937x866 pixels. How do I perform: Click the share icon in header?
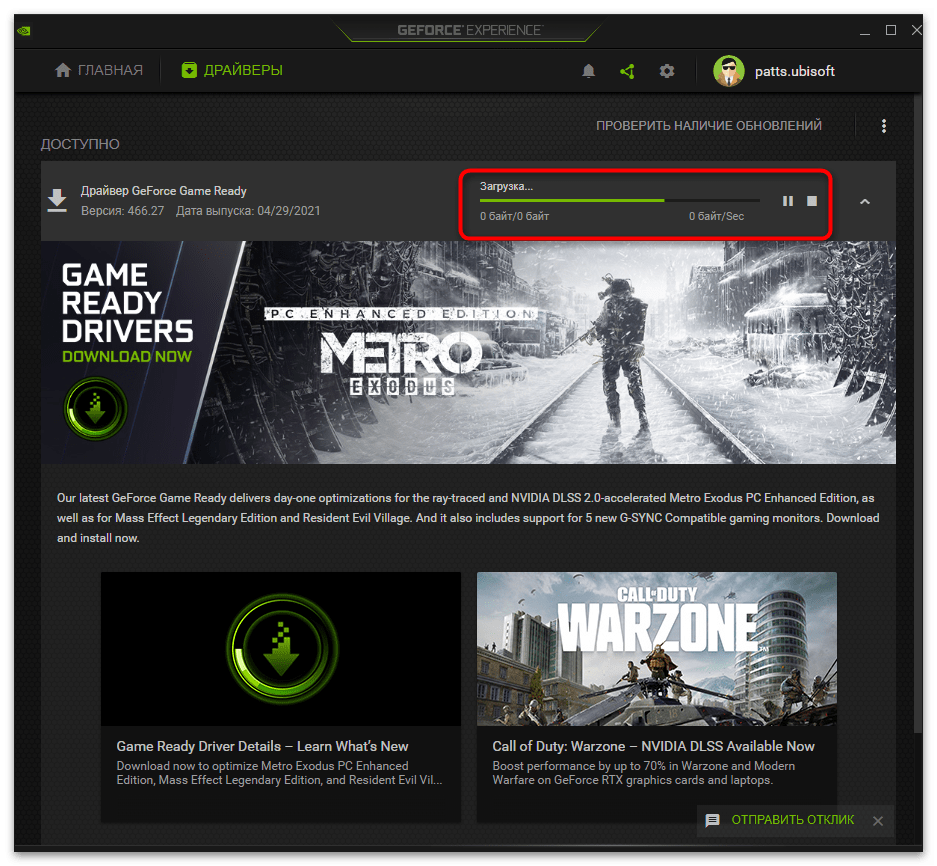(627, 71)
